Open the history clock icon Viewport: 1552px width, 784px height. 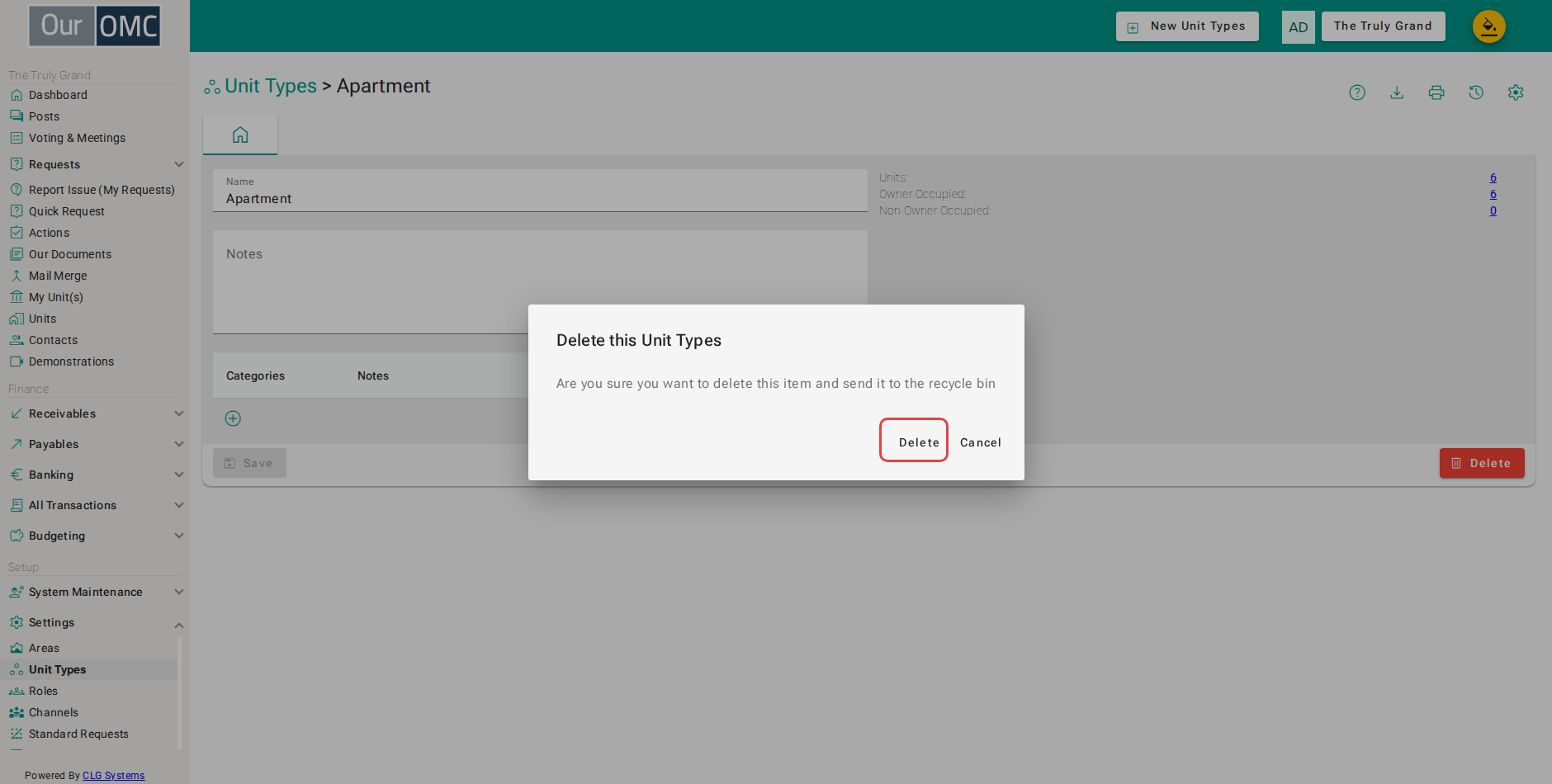[x=1476, y=92]
